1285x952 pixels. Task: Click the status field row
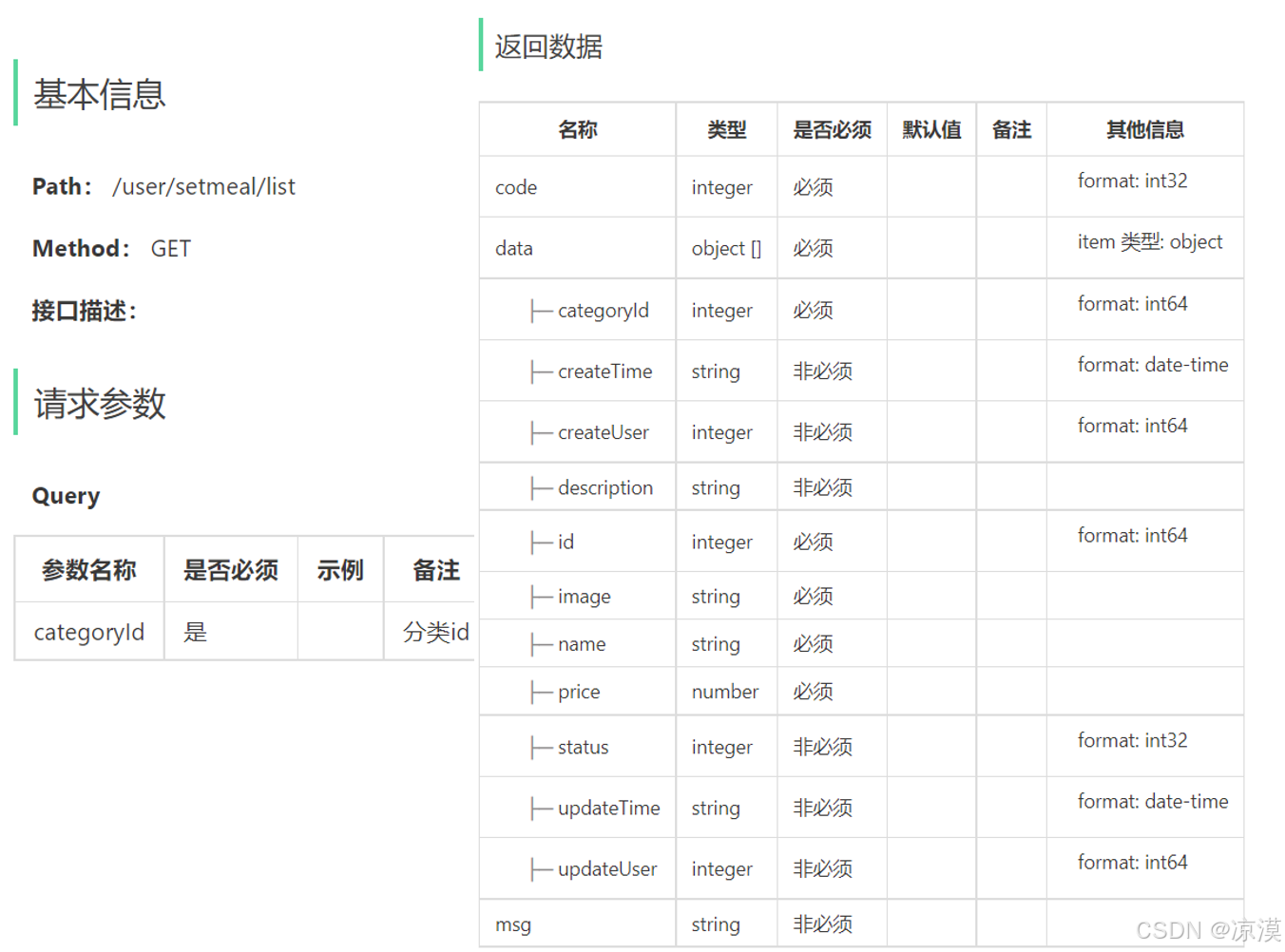point(861,747)
